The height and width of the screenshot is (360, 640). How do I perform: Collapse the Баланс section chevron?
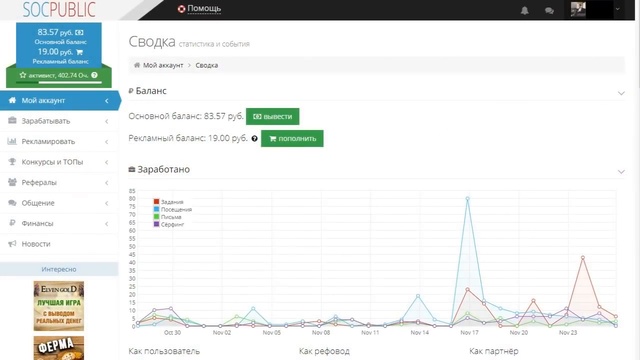click(x=621, y=93)
